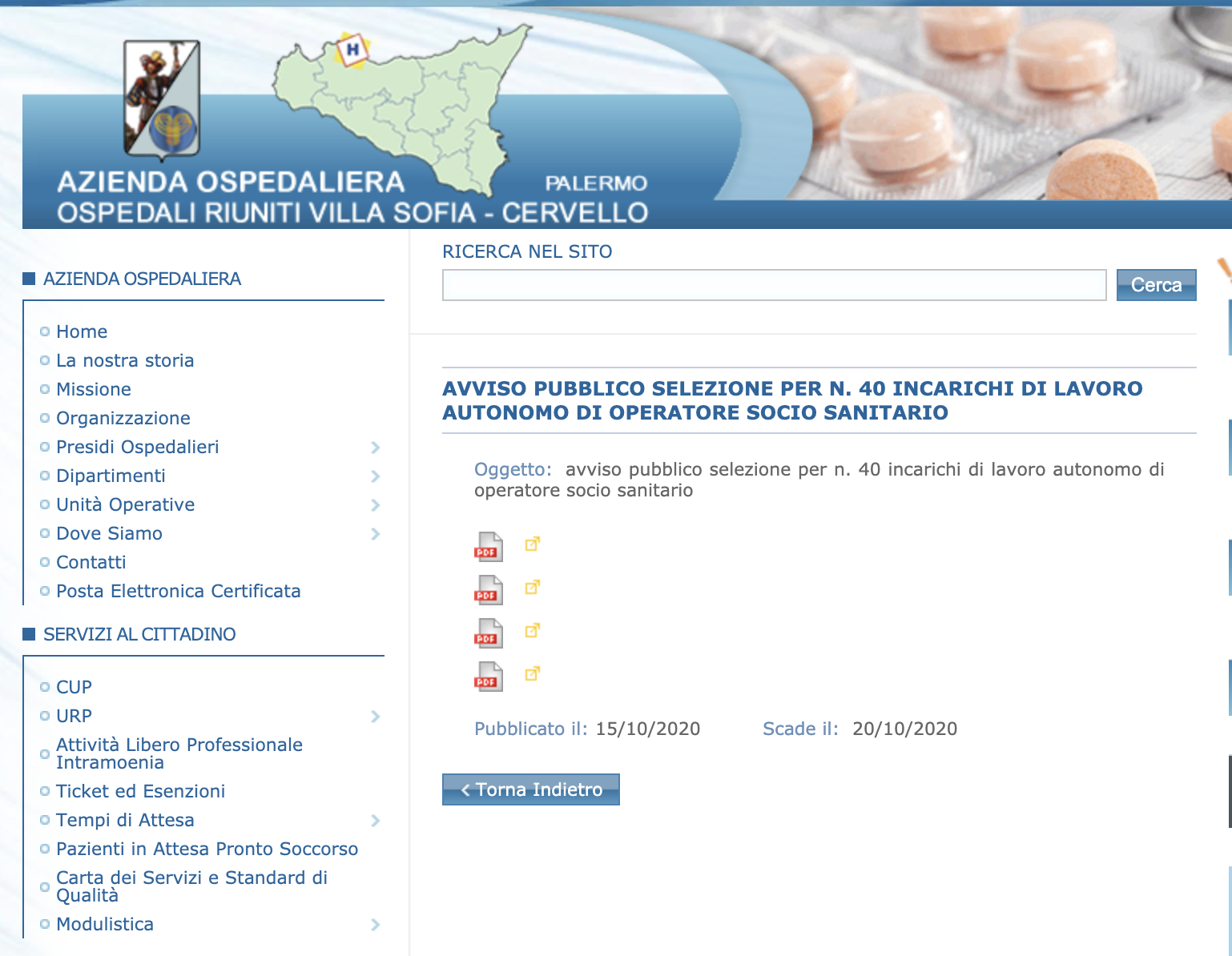Expand the Tempi di Attesa submenu arrow
This screenshot has height=956, width=1232.
(375, 821)
